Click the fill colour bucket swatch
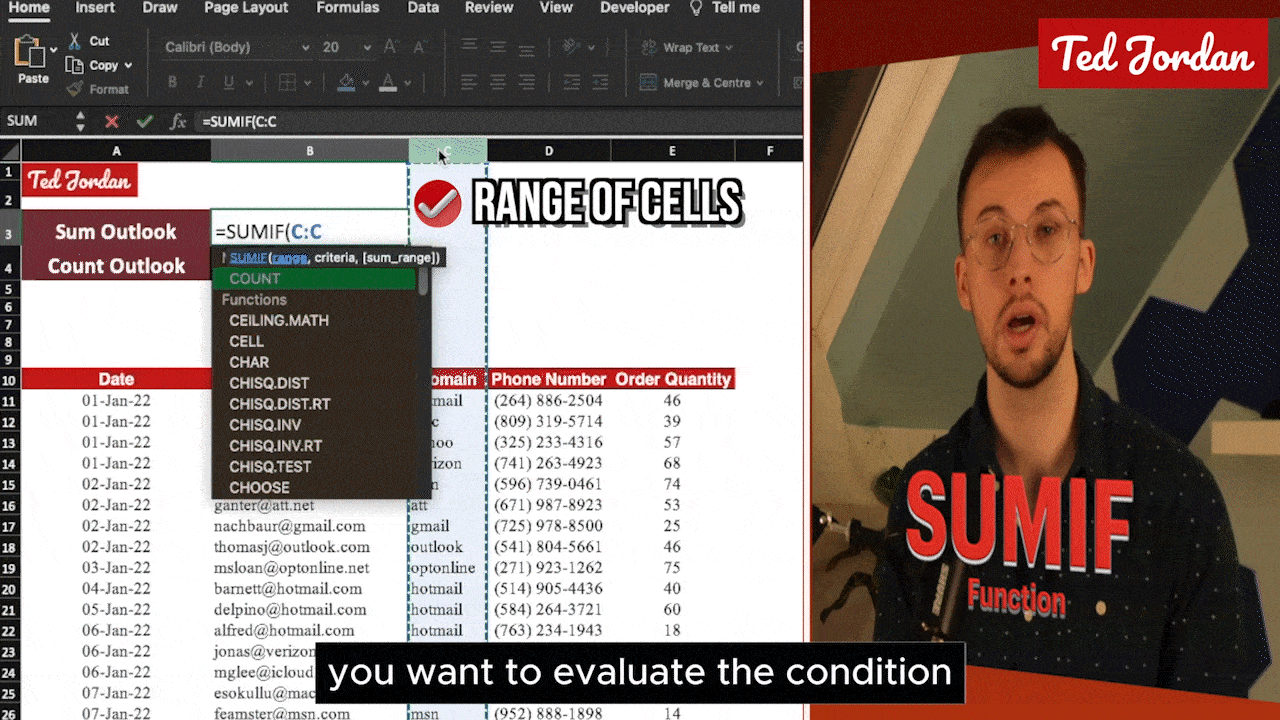This screenshot has height=720, width=1280. point(346,83)
